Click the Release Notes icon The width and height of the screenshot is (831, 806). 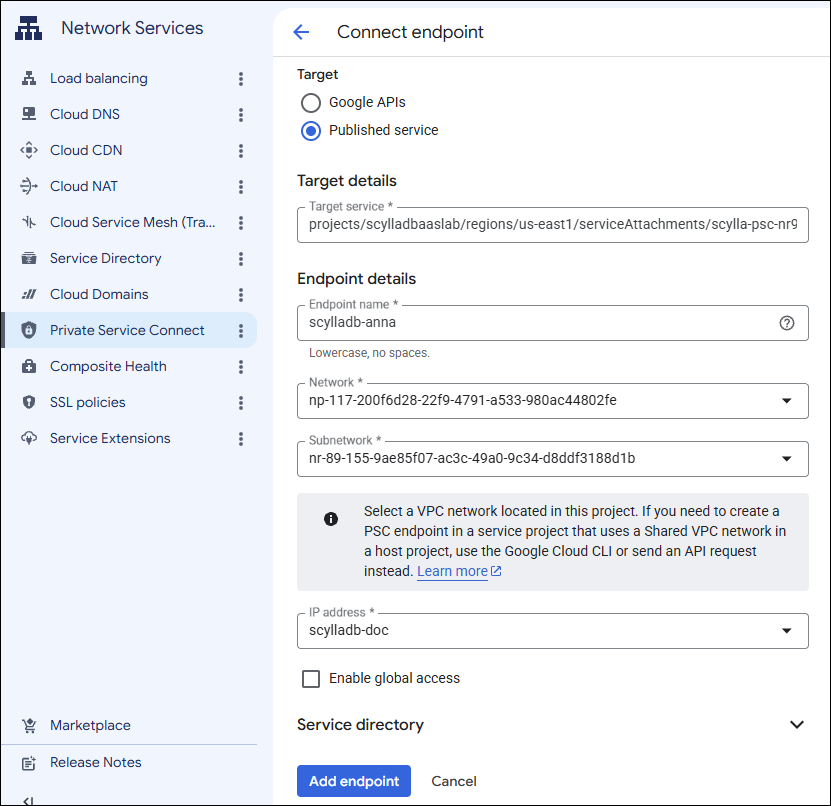pos(29,763)
